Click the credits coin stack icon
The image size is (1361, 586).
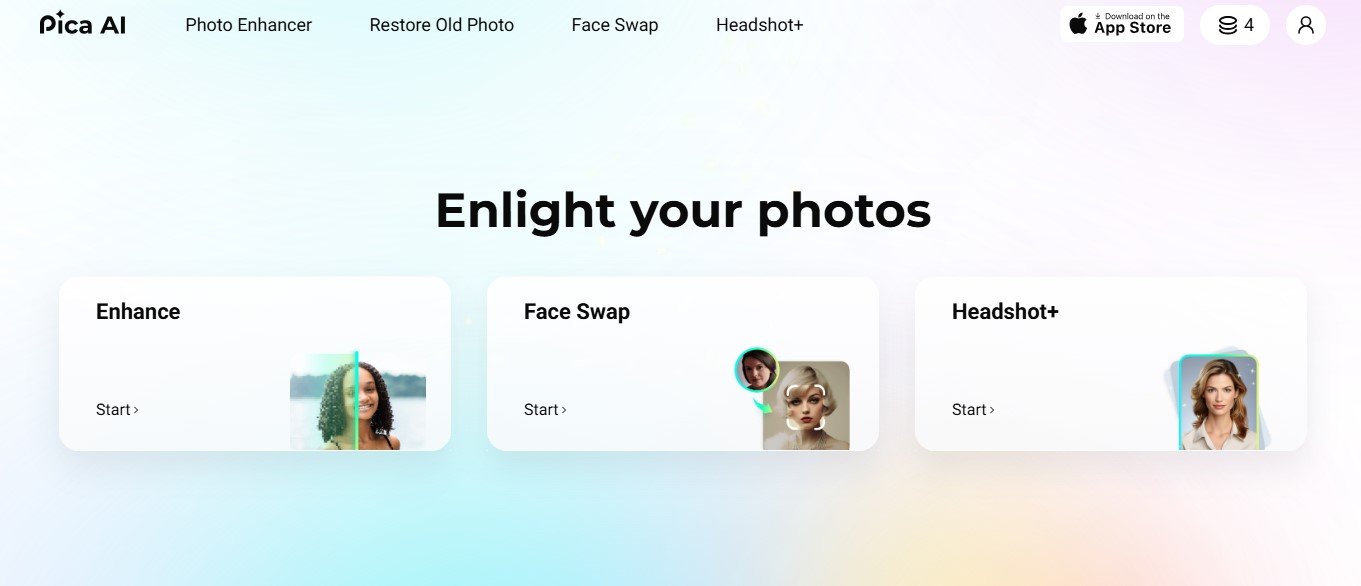point(1228,25)
